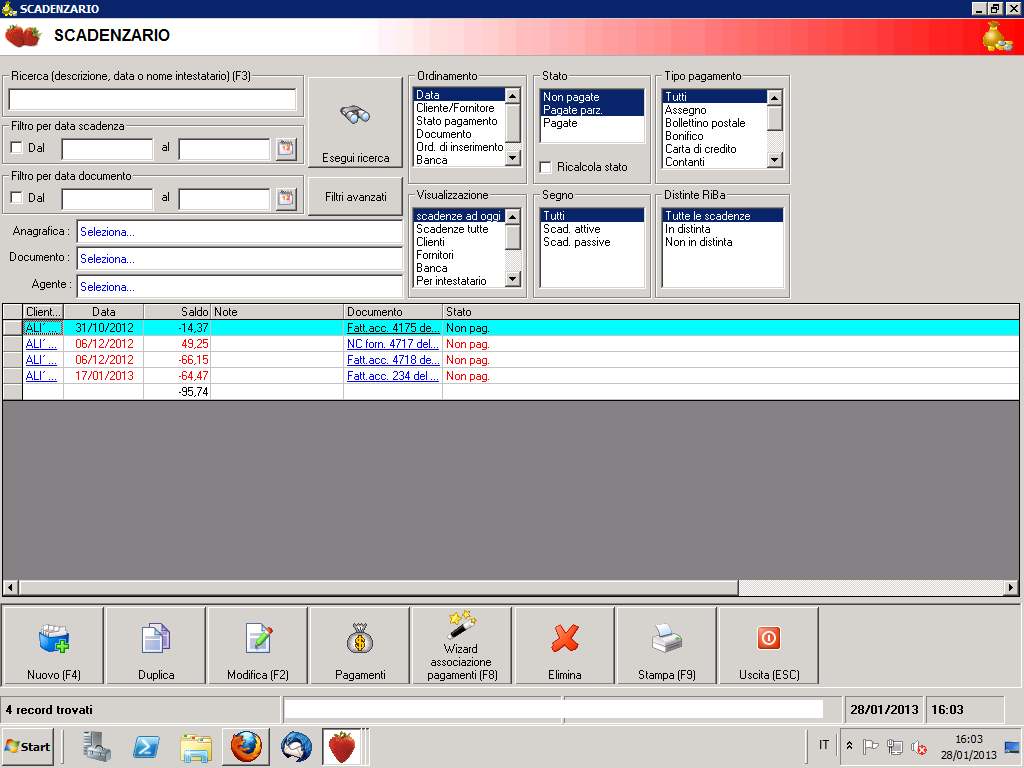Click horizontal scrollbar thumb of grid
Image resolution: width=1024 pixels, height=768 pixels.
pos(378,588)
